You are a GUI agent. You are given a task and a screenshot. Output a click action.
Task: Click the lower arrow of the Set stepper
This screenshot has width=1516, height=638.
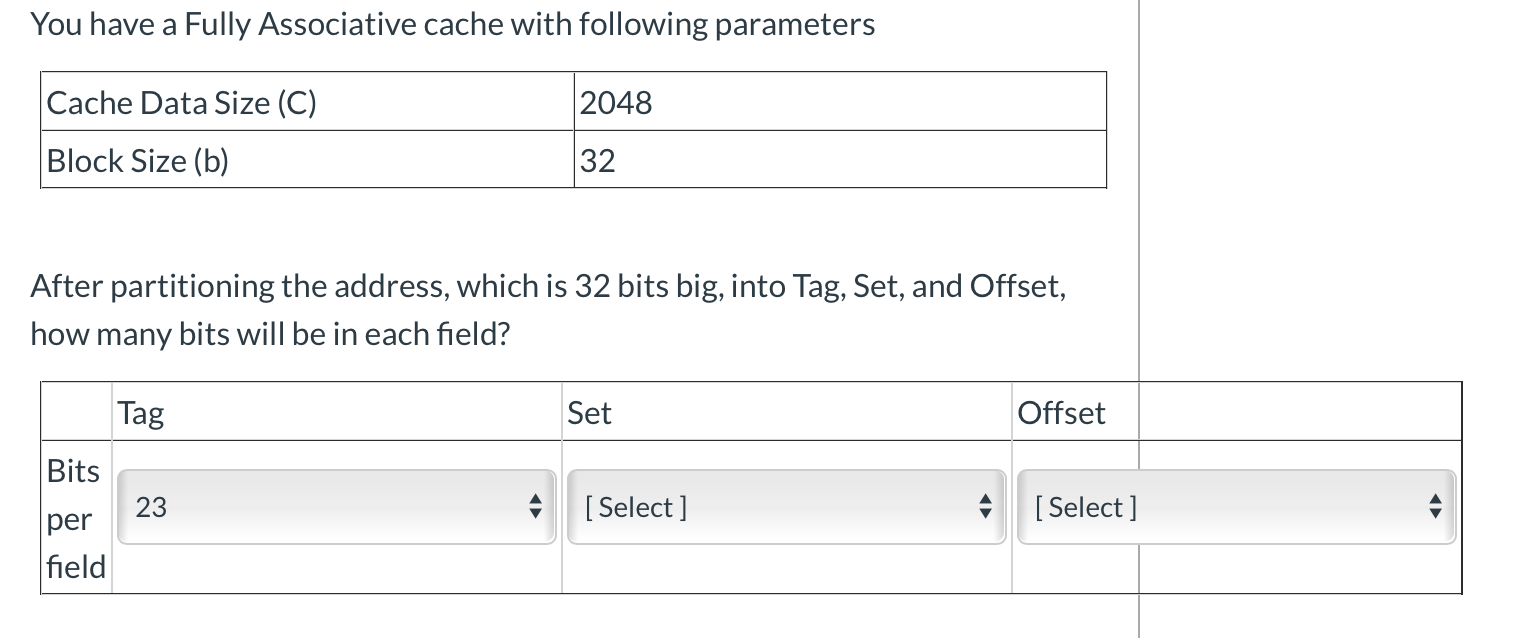986,514
